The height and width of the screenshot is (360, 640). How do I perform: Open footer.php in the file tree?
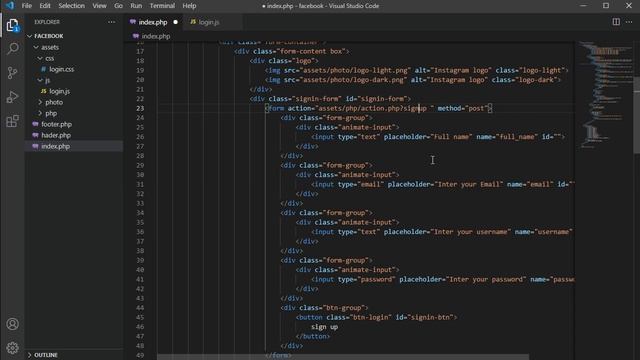coord(56,124)
